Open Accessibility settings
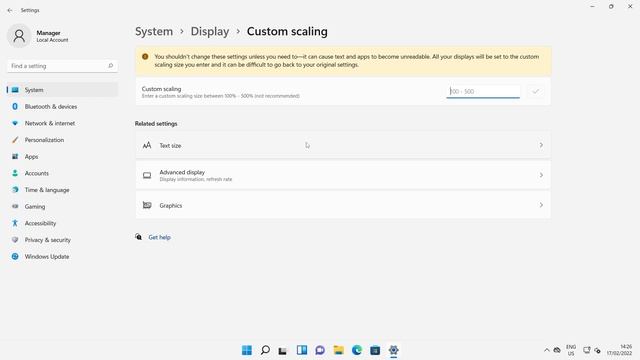The height and width of the screenshot is (360, 640). (62, 223)
